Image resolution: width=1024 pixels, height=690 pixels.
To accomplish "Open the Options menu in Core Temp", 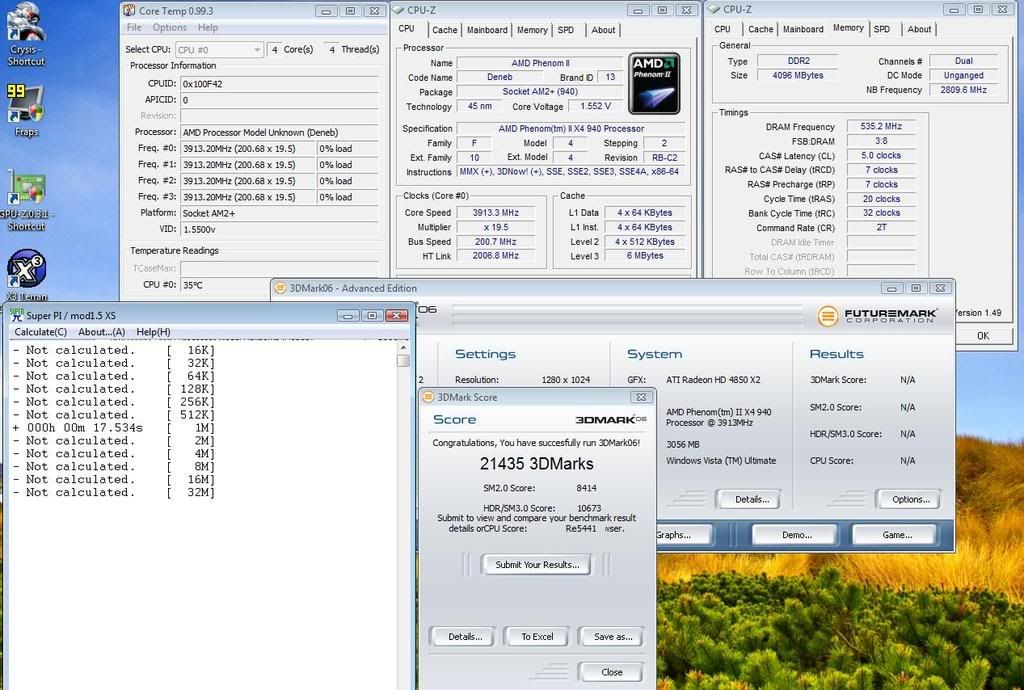I will [x=170, y=27].
